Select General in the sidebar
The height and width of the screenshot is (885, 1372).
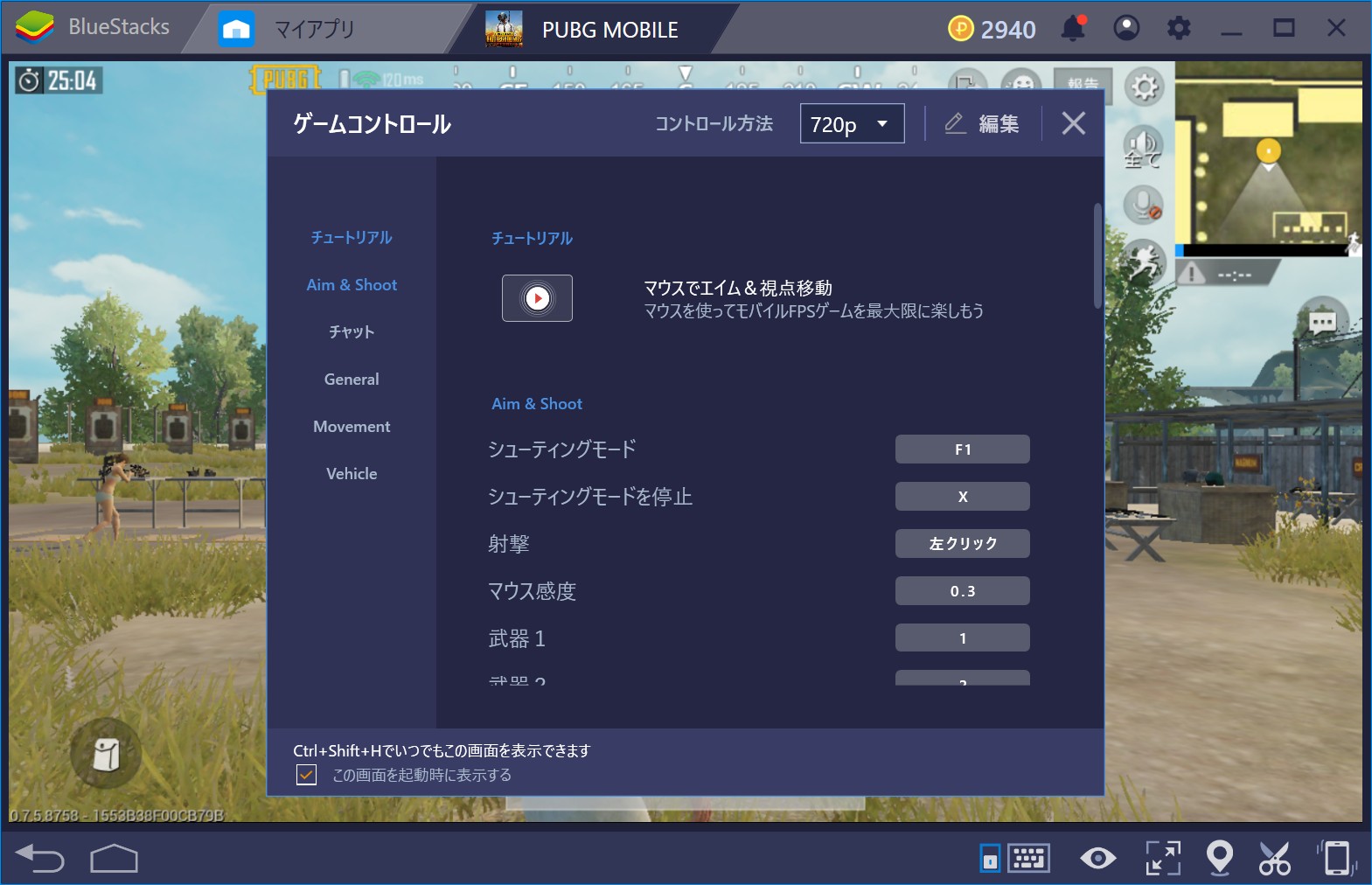352,379
